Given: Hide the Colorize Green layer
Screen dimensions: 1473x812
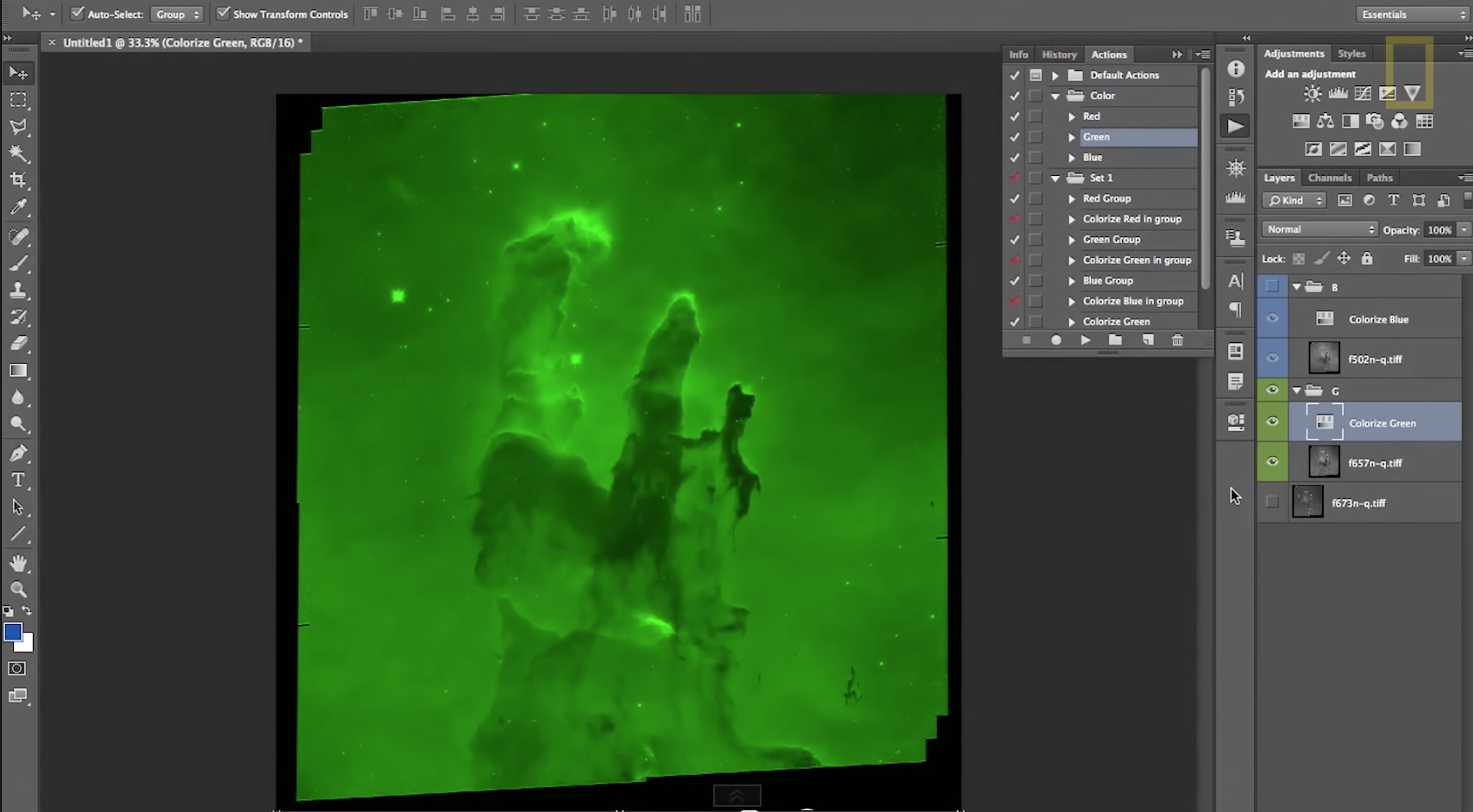Looking at the screenshot, I should point(1272,422).
